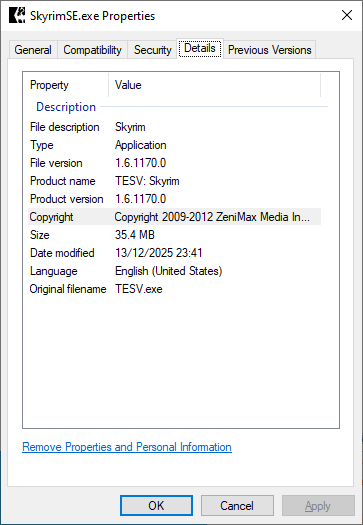
Task: Select the Security tab
Action: [x=152, y=50]
